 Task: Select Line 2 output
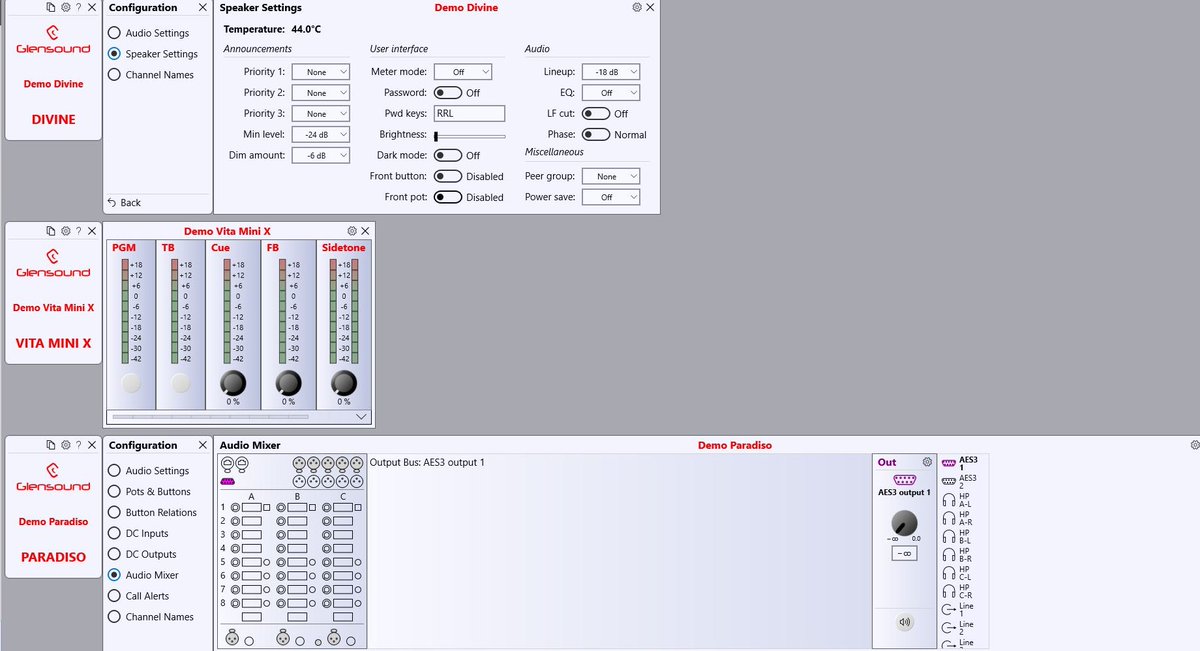point(958,627)
